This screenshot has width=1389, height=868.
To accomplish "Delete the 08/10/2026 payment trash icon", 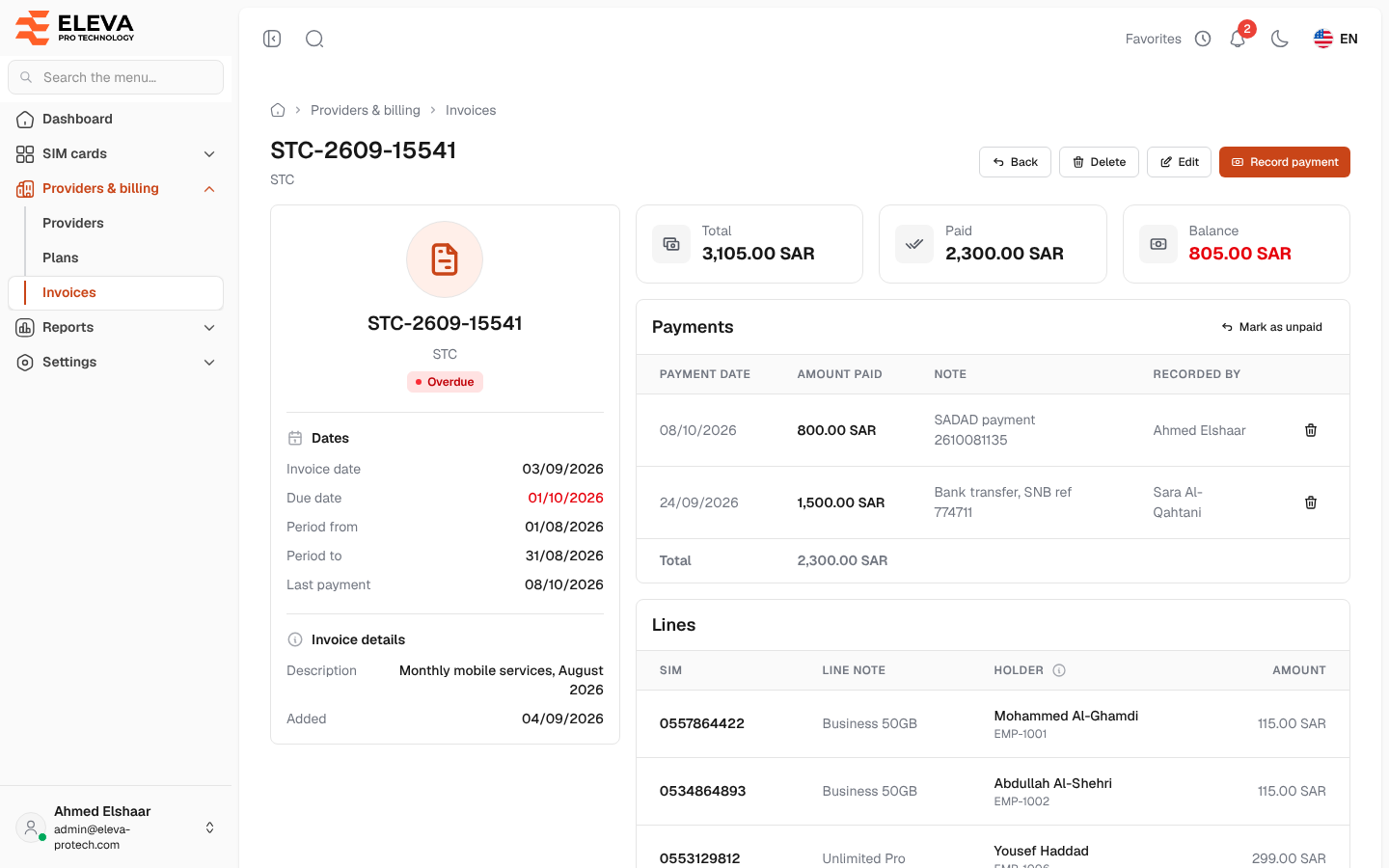I will pos(1311,430).
